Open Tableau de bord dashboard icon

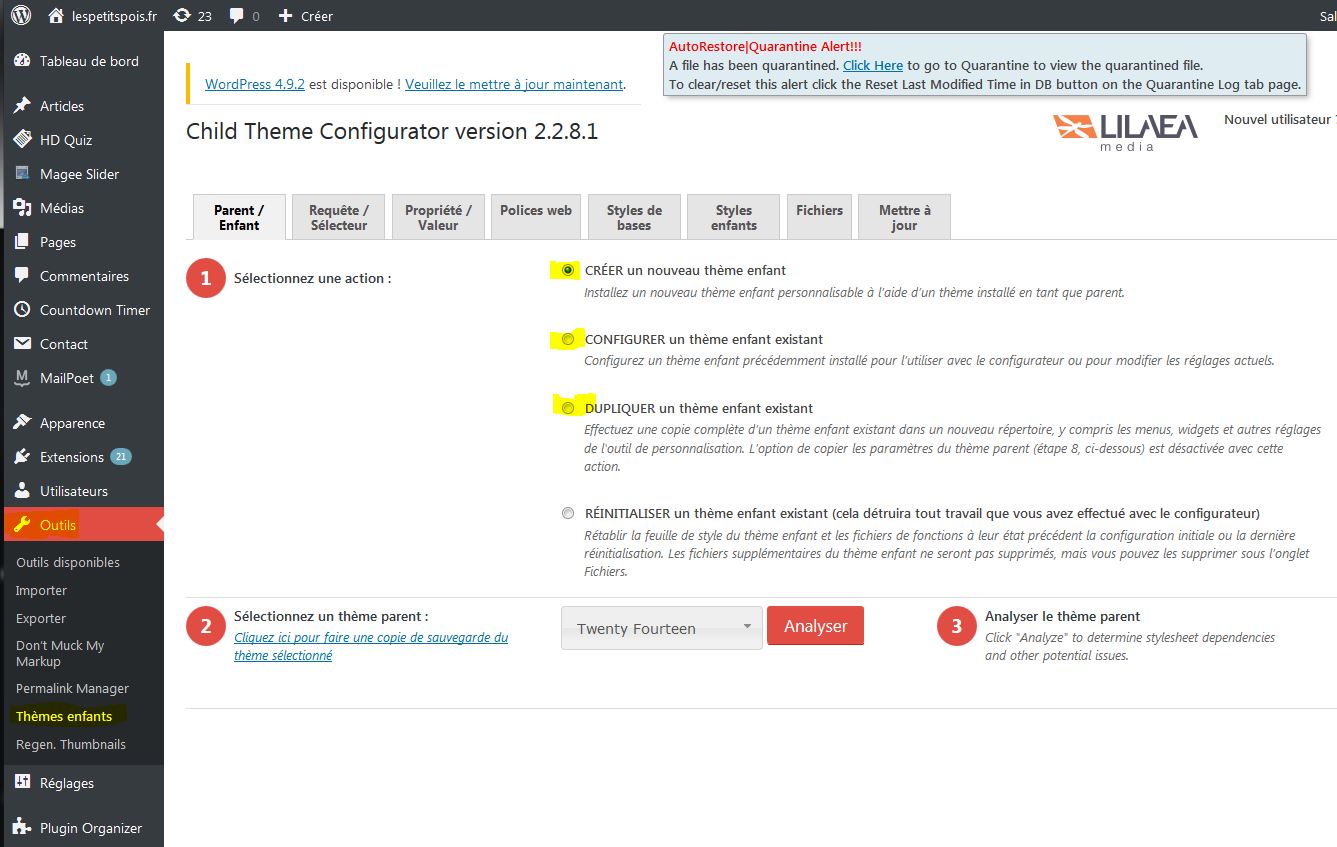[22, 61]
